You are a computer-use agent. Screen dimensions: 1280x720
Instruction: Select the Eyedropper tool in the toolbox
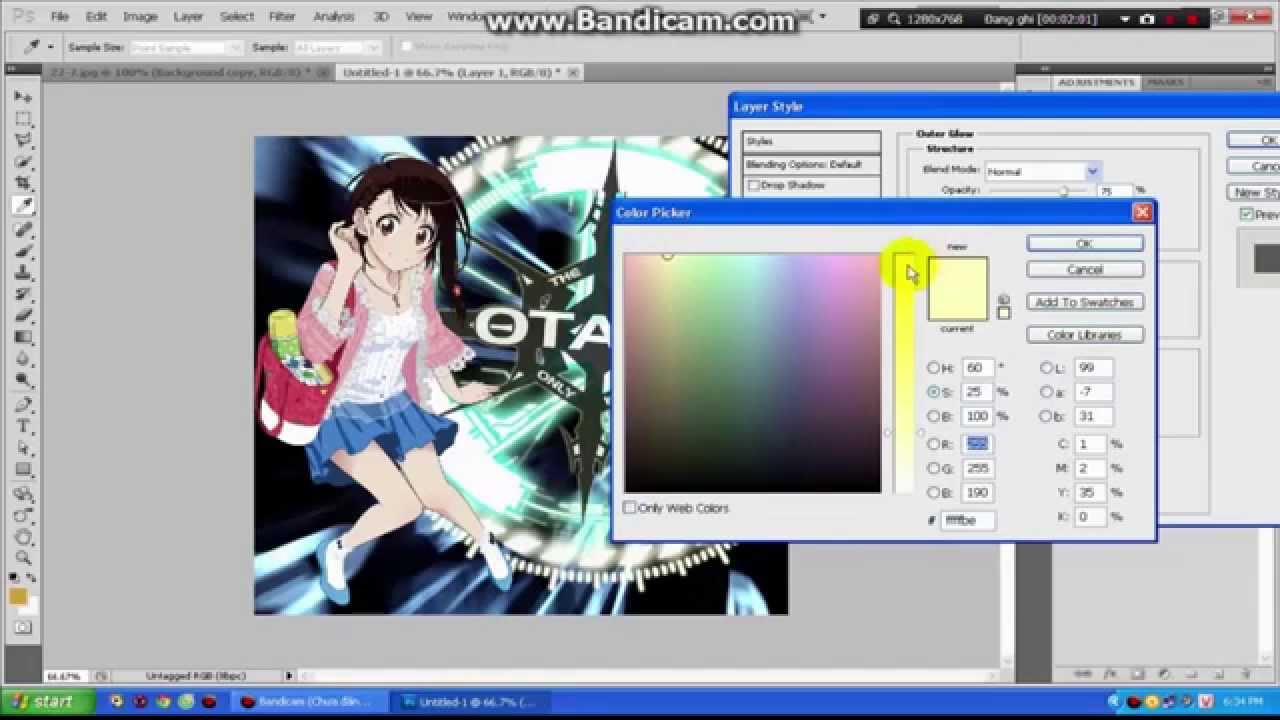22,206
